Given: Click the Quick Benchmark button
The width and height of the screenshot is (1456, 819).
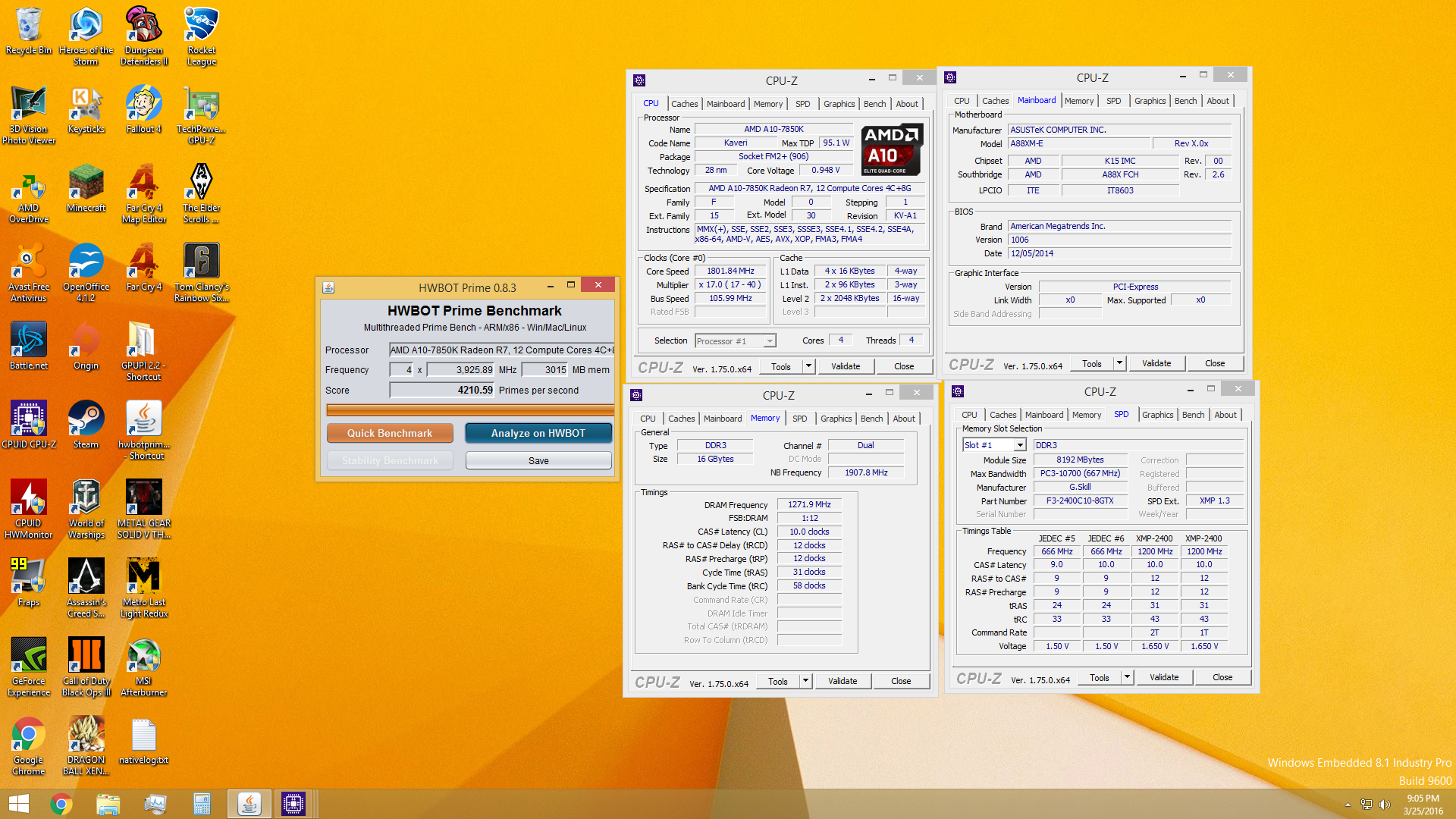Looking at the screenshot, I should tap(390, 433).
